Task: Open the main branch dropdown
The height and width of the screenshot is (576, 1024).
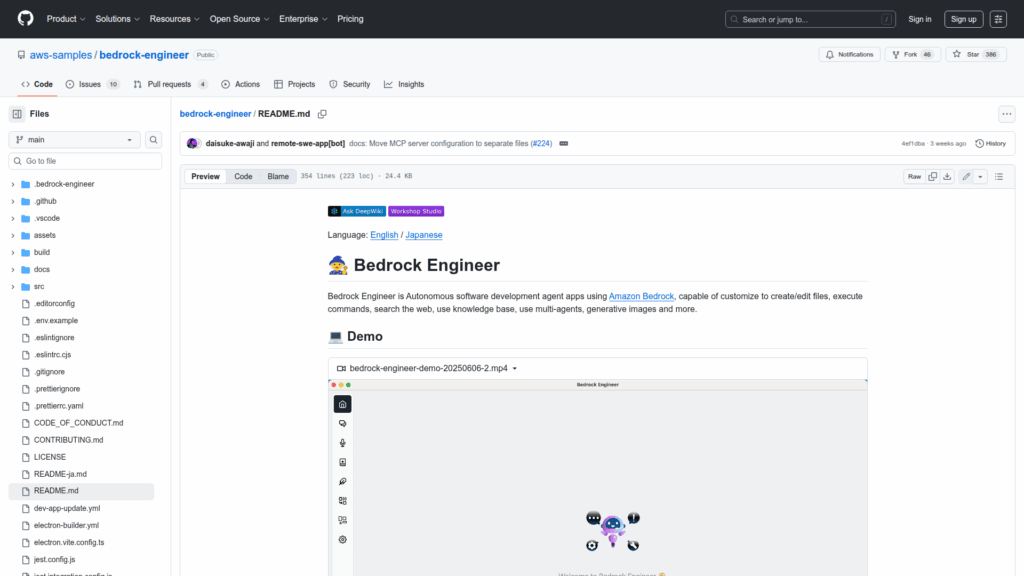Action: (x=76, y=140)
